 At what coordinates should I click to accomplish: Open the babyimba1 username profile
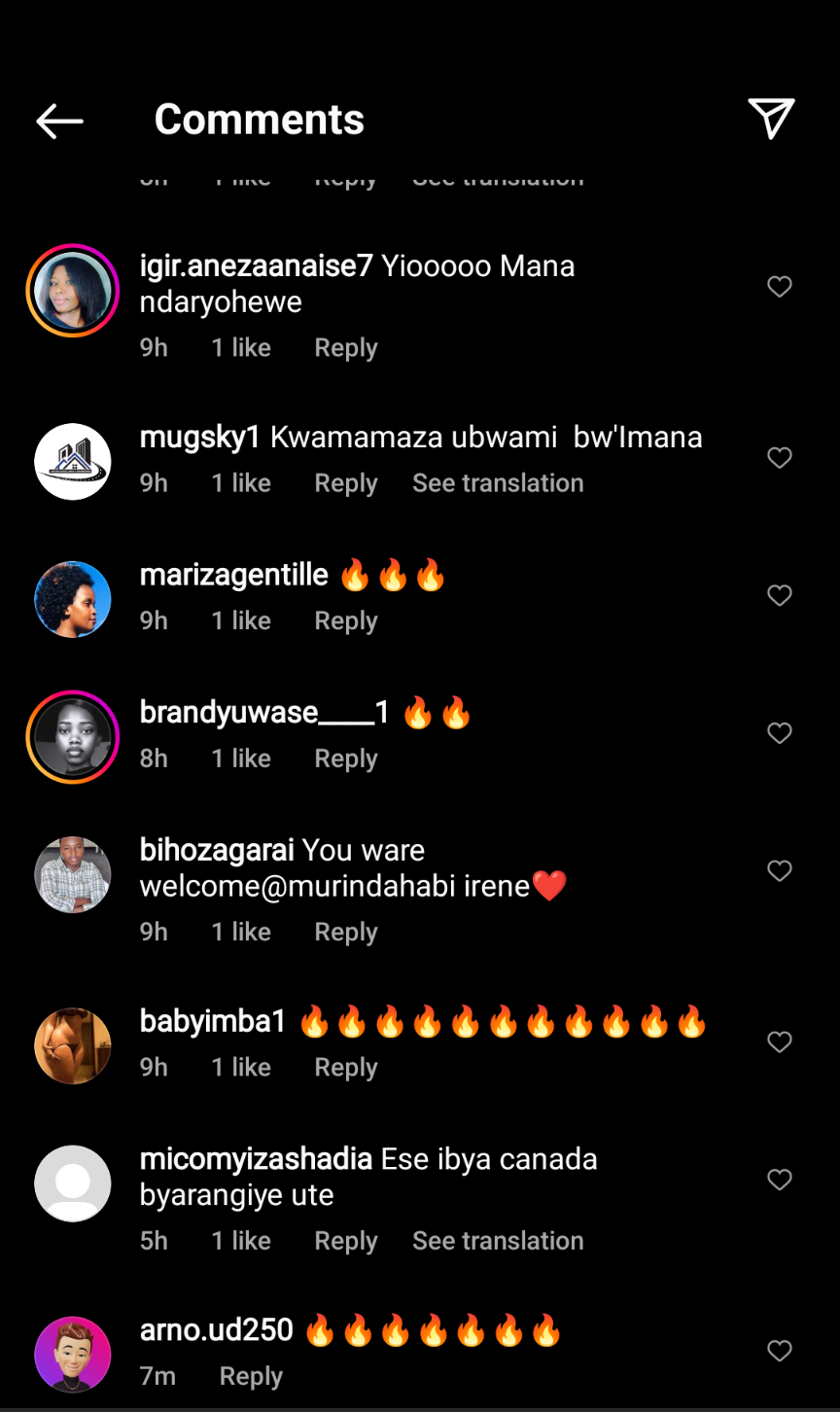coord(213,1022)
